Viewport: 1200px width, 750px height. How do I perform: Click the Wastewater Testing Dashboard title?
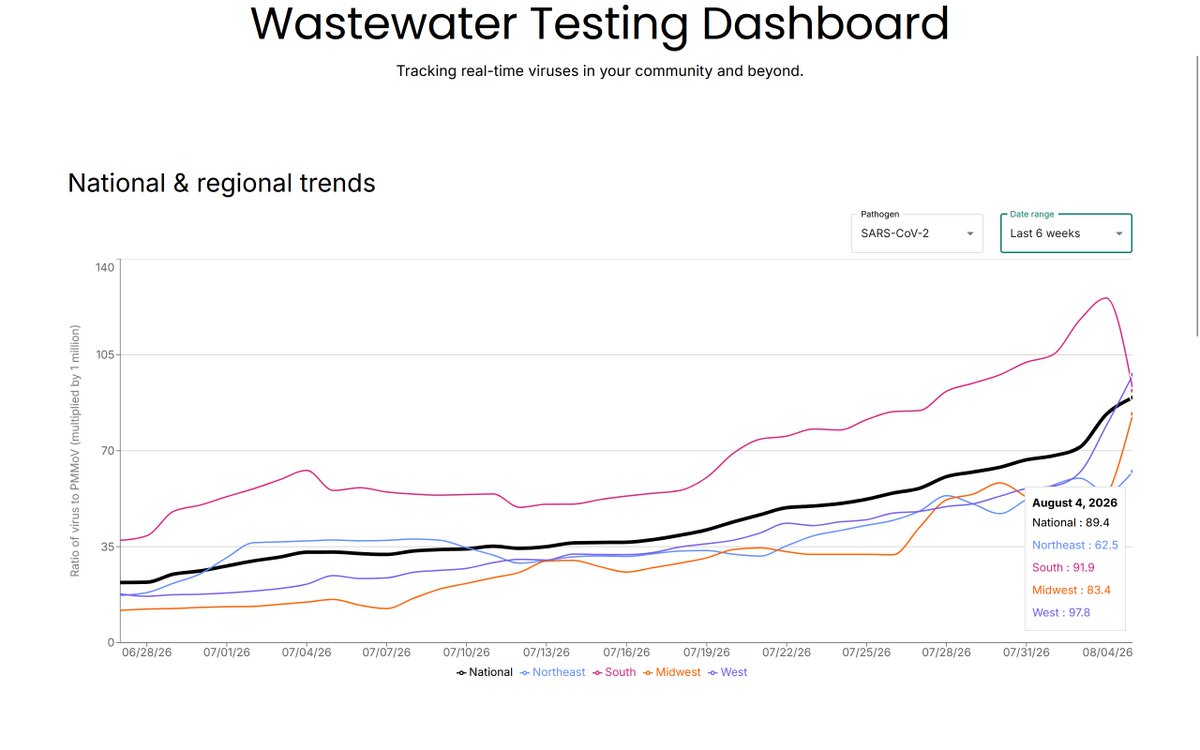[599, 24]
